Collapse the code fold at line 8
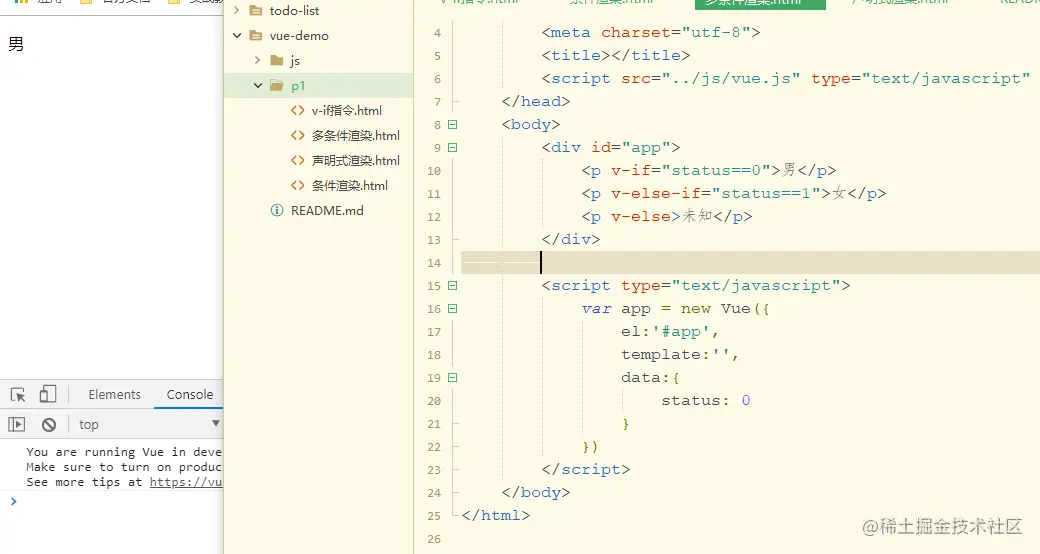1040x554 pixels. click(452, 124)
